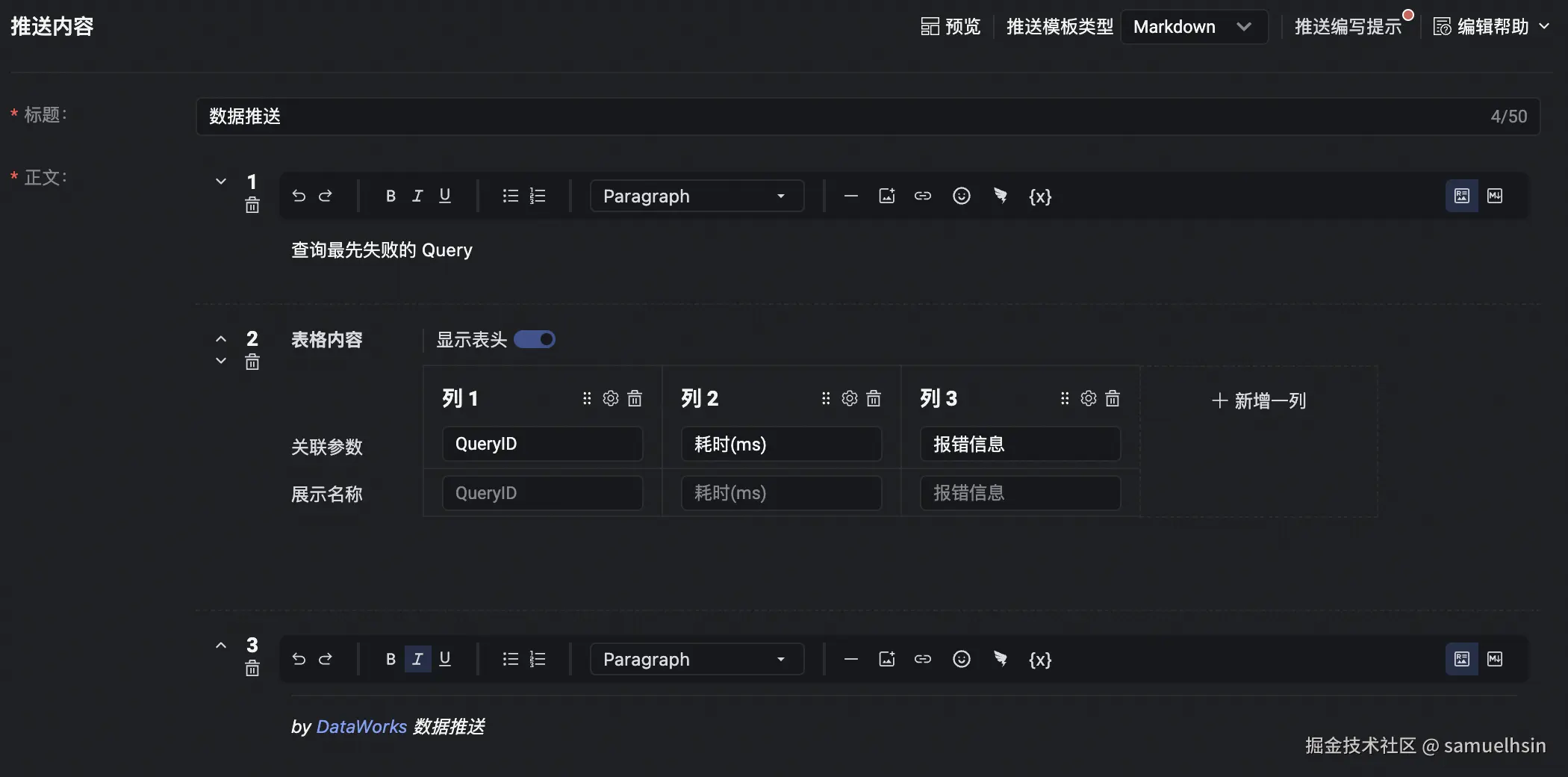
Task: Open 推送模板类型 Markdown dropdown
Action: coord(1194,27)
